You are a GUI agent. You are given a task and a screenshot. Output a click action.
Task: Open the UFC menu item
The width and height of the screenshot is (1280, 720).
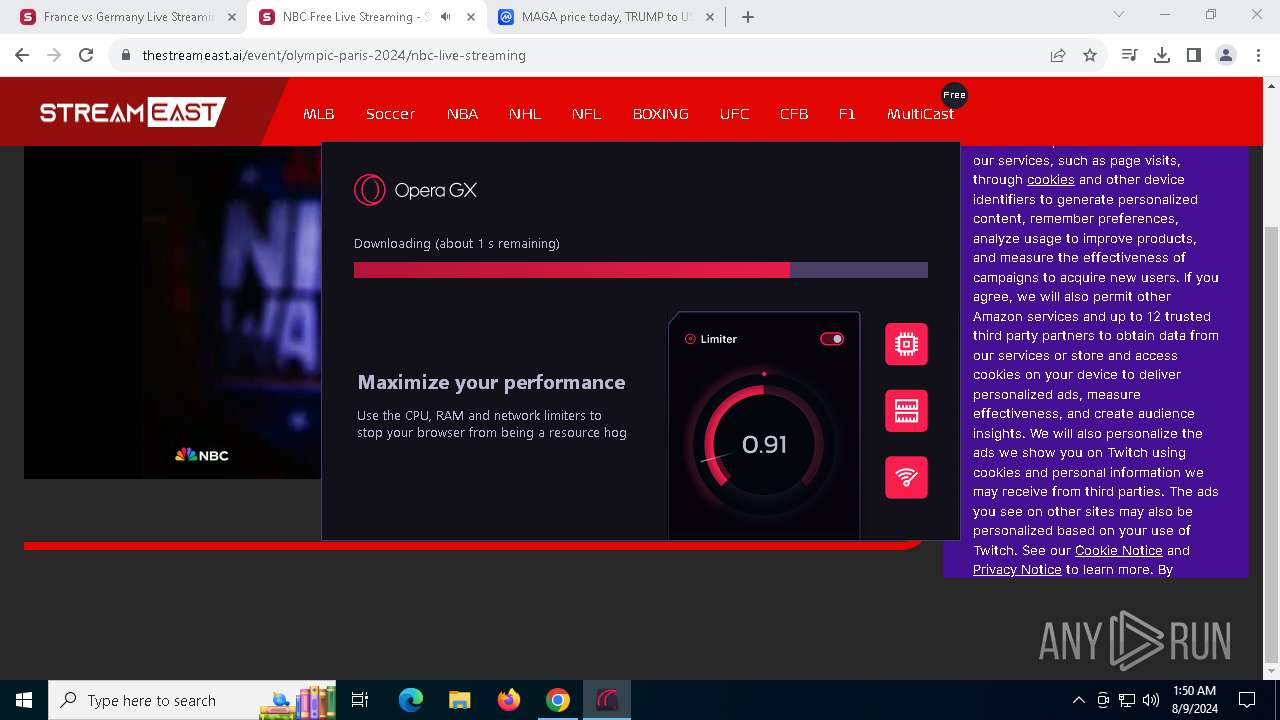click(734, 114)
